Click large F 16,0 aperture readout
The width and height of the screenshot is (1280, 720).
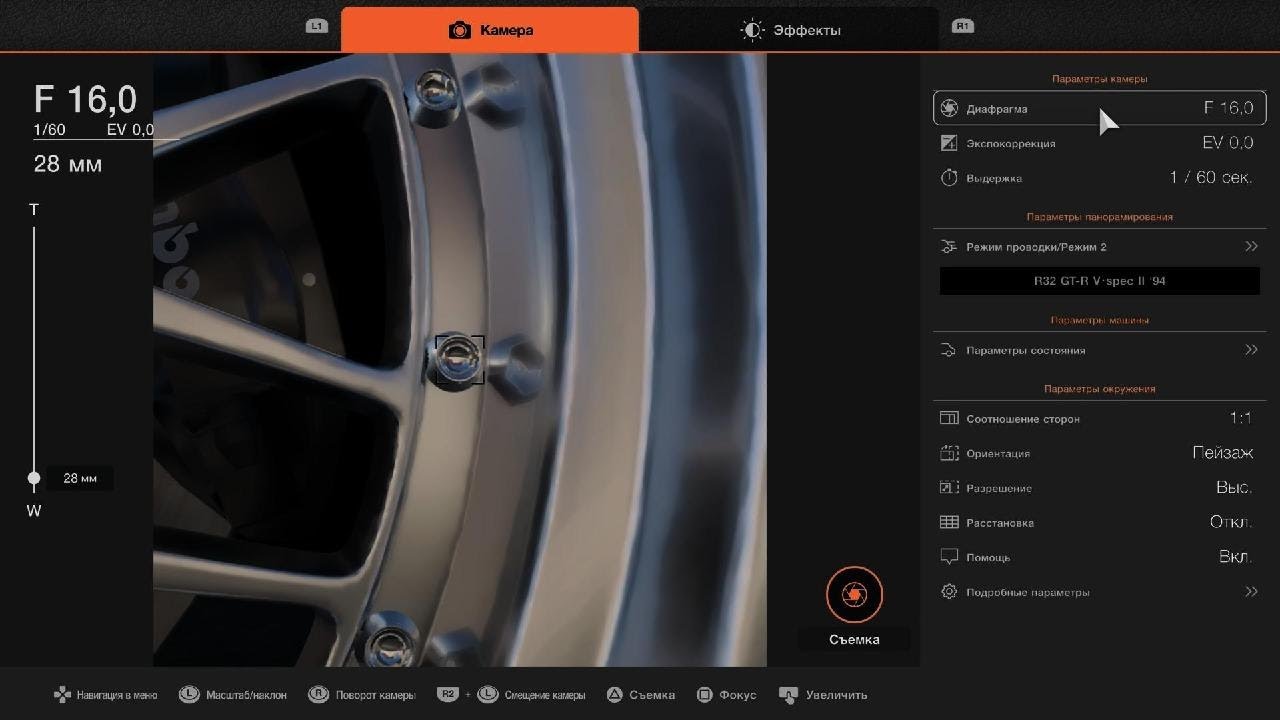pos(85,99)
